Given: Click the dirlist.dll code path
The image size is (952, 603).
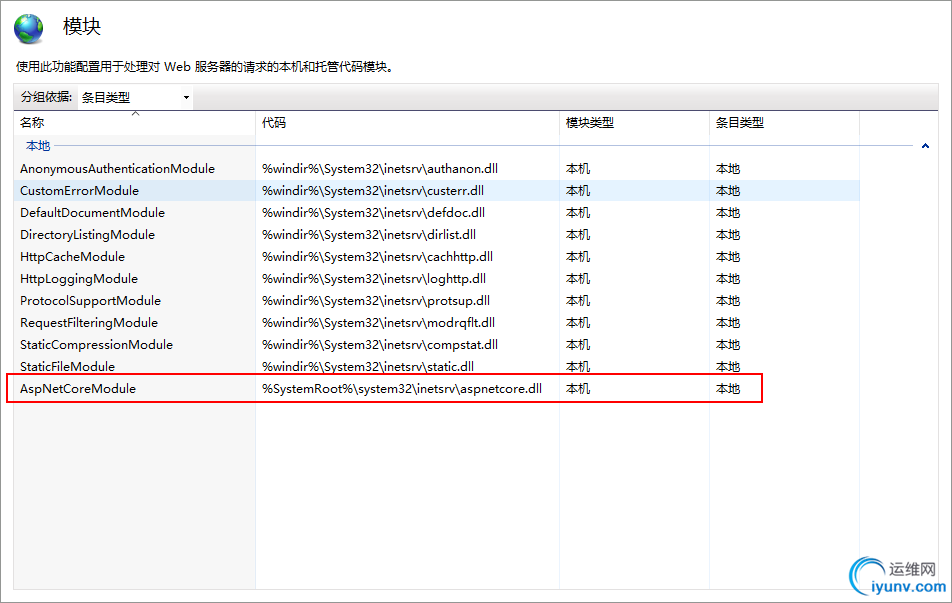Looking at the screenshot, I should (x=369, y=234).
